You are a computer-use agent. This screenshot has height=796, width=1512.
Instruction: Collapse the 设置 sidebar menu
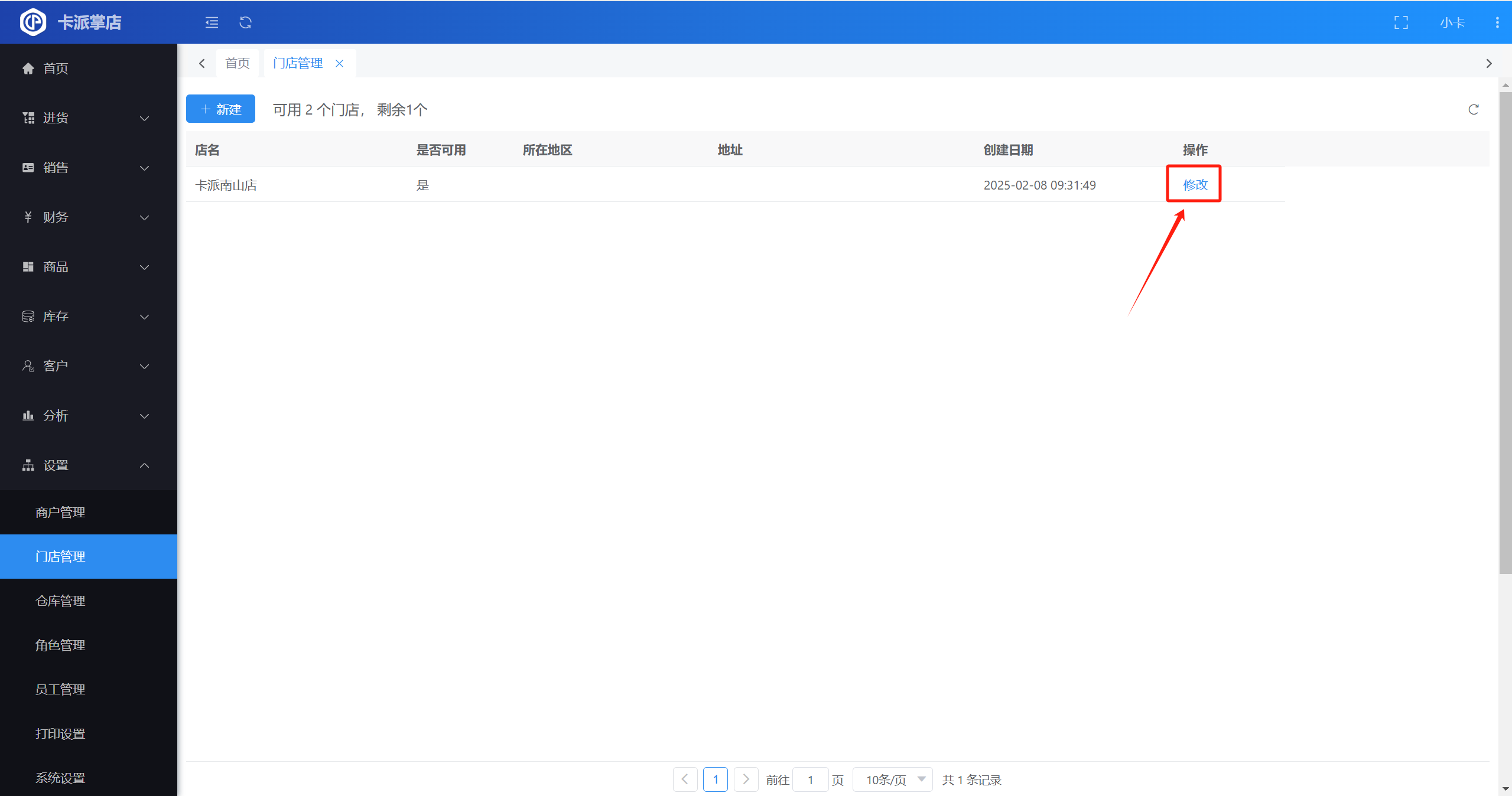(89, 465)
